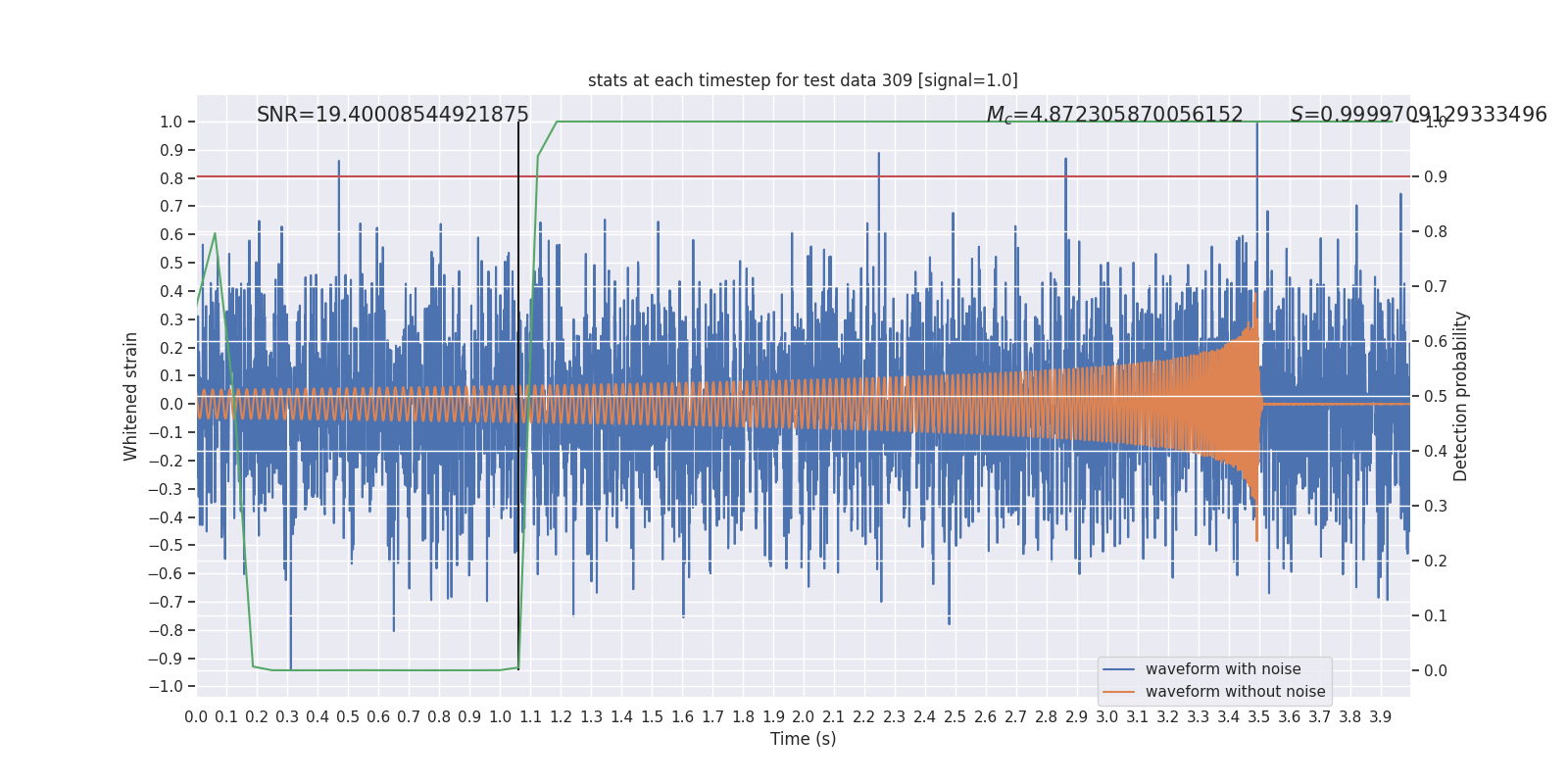Click the green probability curve peak near 0.05 s
The width and height of the screenshot is (1568, 784).
point(215,233)
